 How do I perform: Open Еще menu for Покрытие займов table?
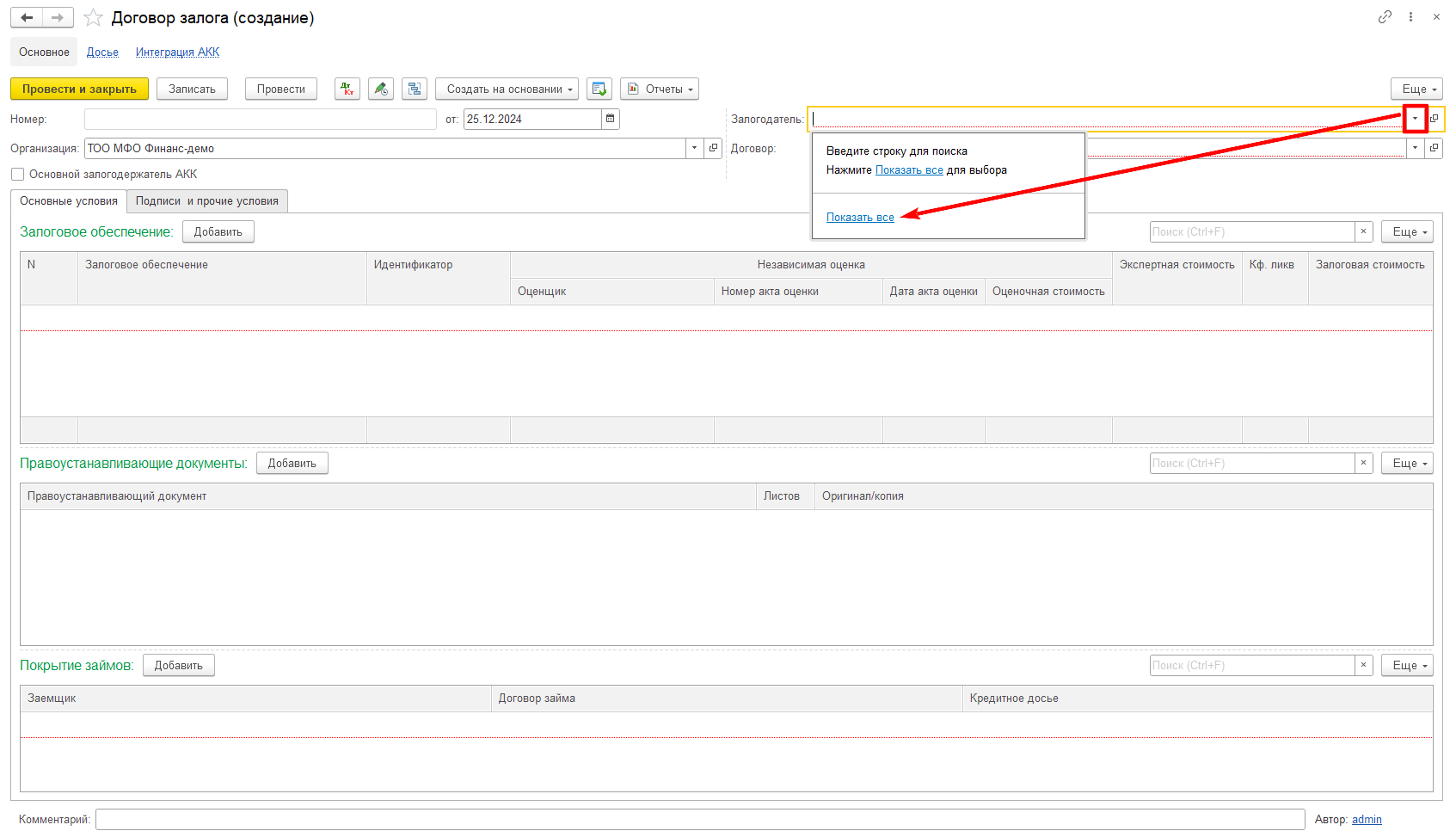tap(1407, 665)
